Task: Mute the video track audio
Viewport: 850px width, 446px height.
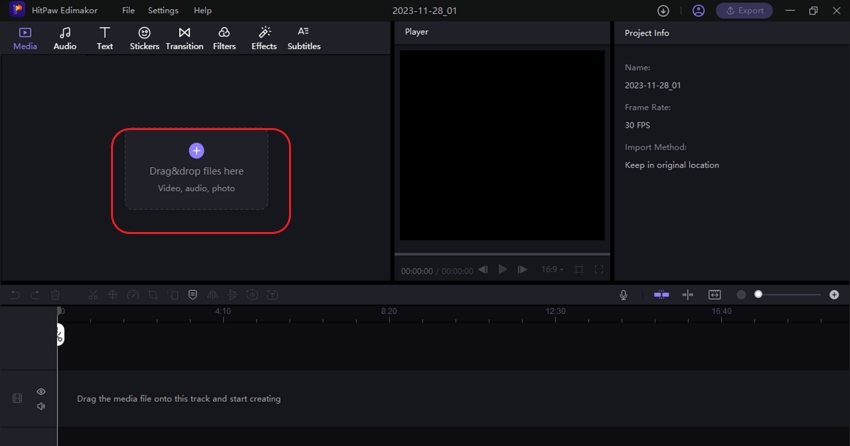Action: 41,406
